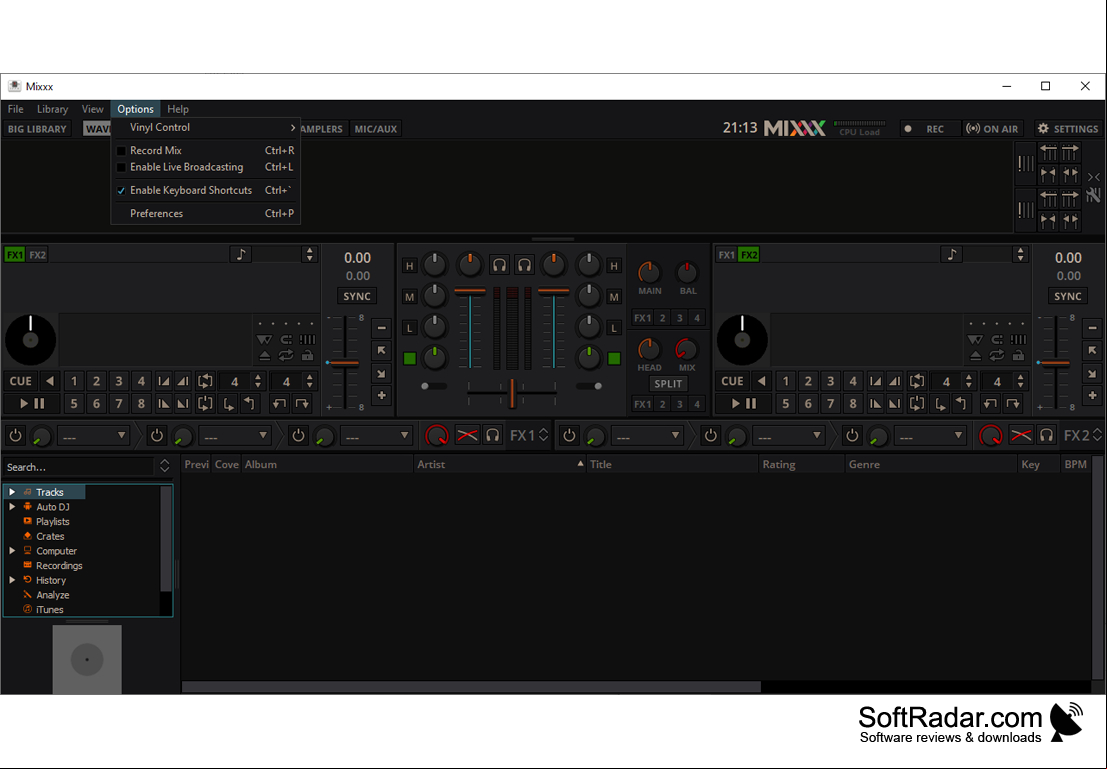This screenshot has width=1107, height=769.
Task: Click the left deck key note icon
Action: [x=241, y=254]
